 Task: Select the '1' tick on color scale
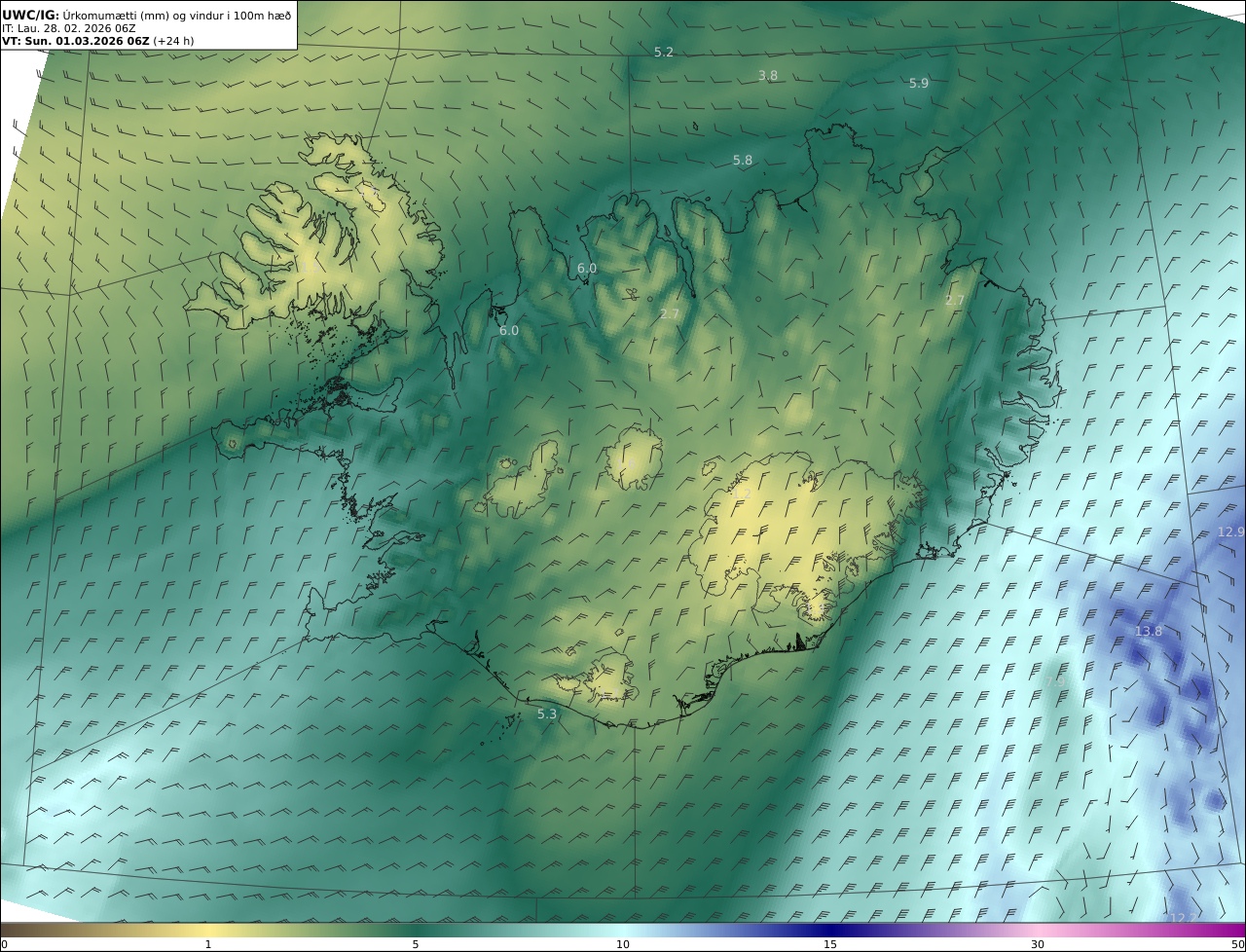208,944
